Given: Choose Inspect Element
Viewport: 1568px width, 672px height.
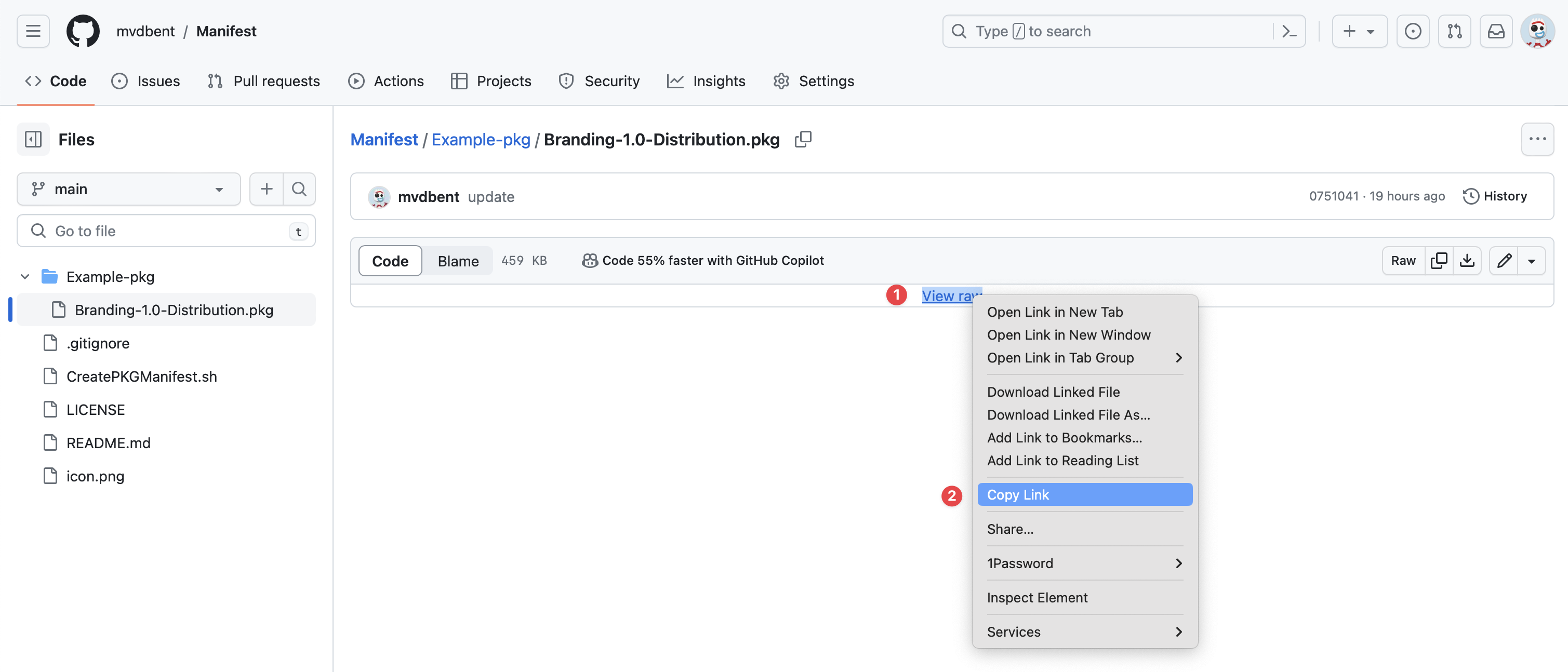Looking at the screenshot, I should (x=1085, y=598).
